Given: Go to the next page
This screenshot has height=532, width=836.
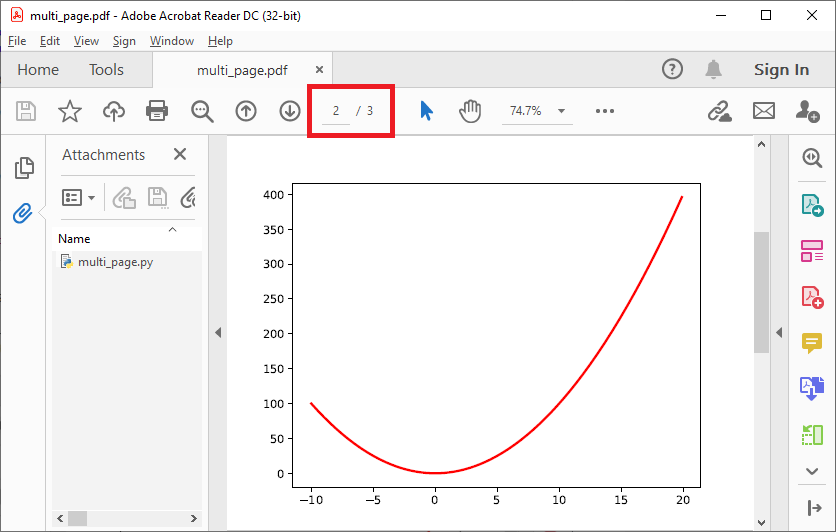Looking at the screenshot, I should 290,111.
